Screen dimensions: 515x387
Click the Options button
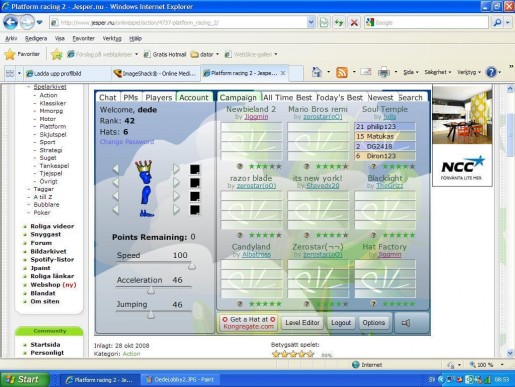[x=374, y=323]
